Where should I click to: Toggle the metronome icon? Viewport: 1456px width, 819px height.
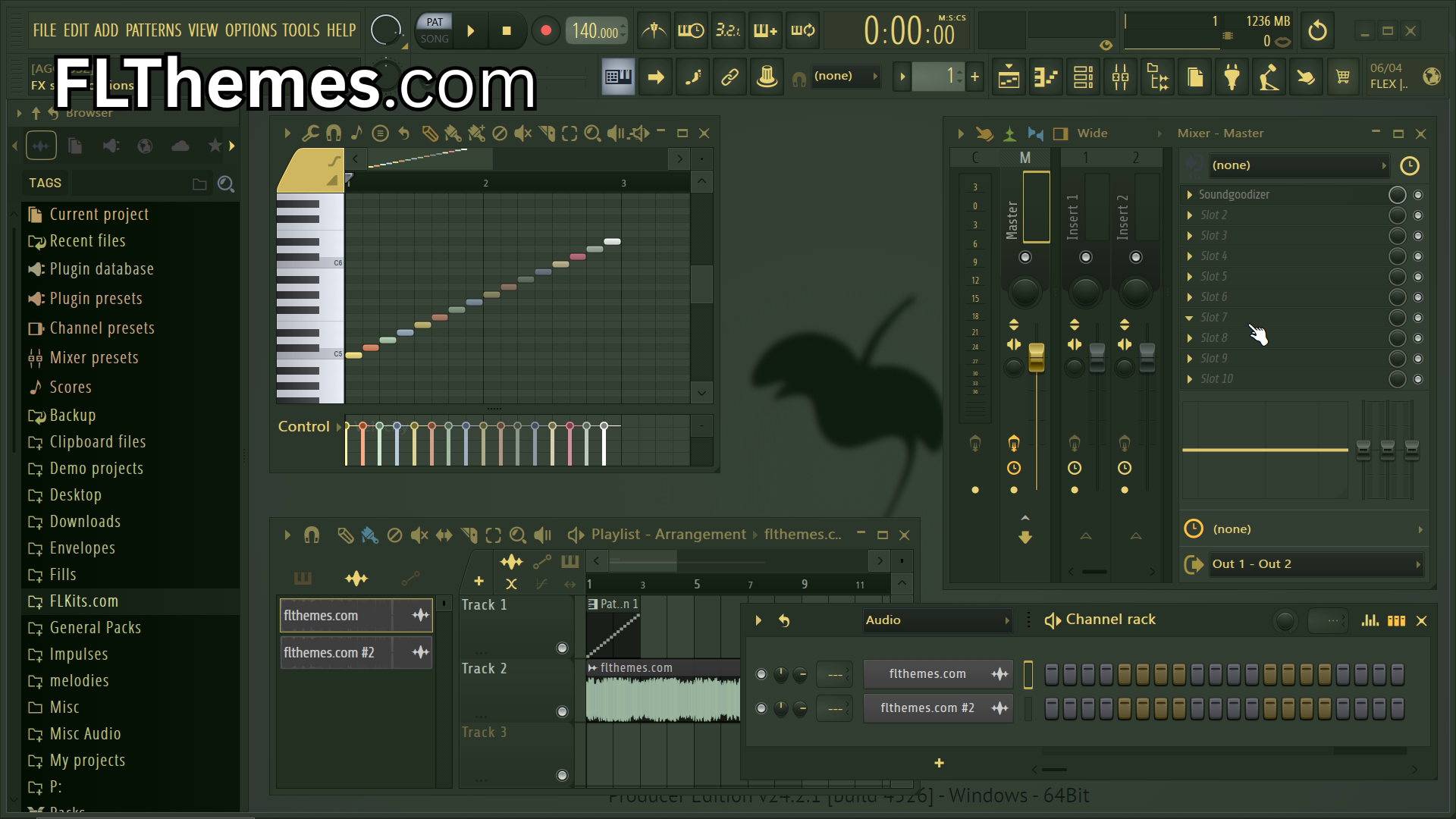click(x=654, y=31)
